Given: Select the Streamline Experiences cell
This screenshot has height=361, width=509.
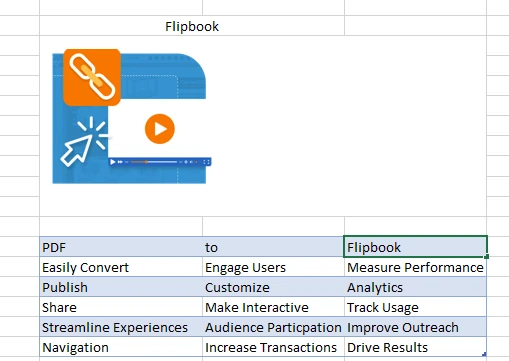Looking at the screenshot, I should click(x=121, y=327).
